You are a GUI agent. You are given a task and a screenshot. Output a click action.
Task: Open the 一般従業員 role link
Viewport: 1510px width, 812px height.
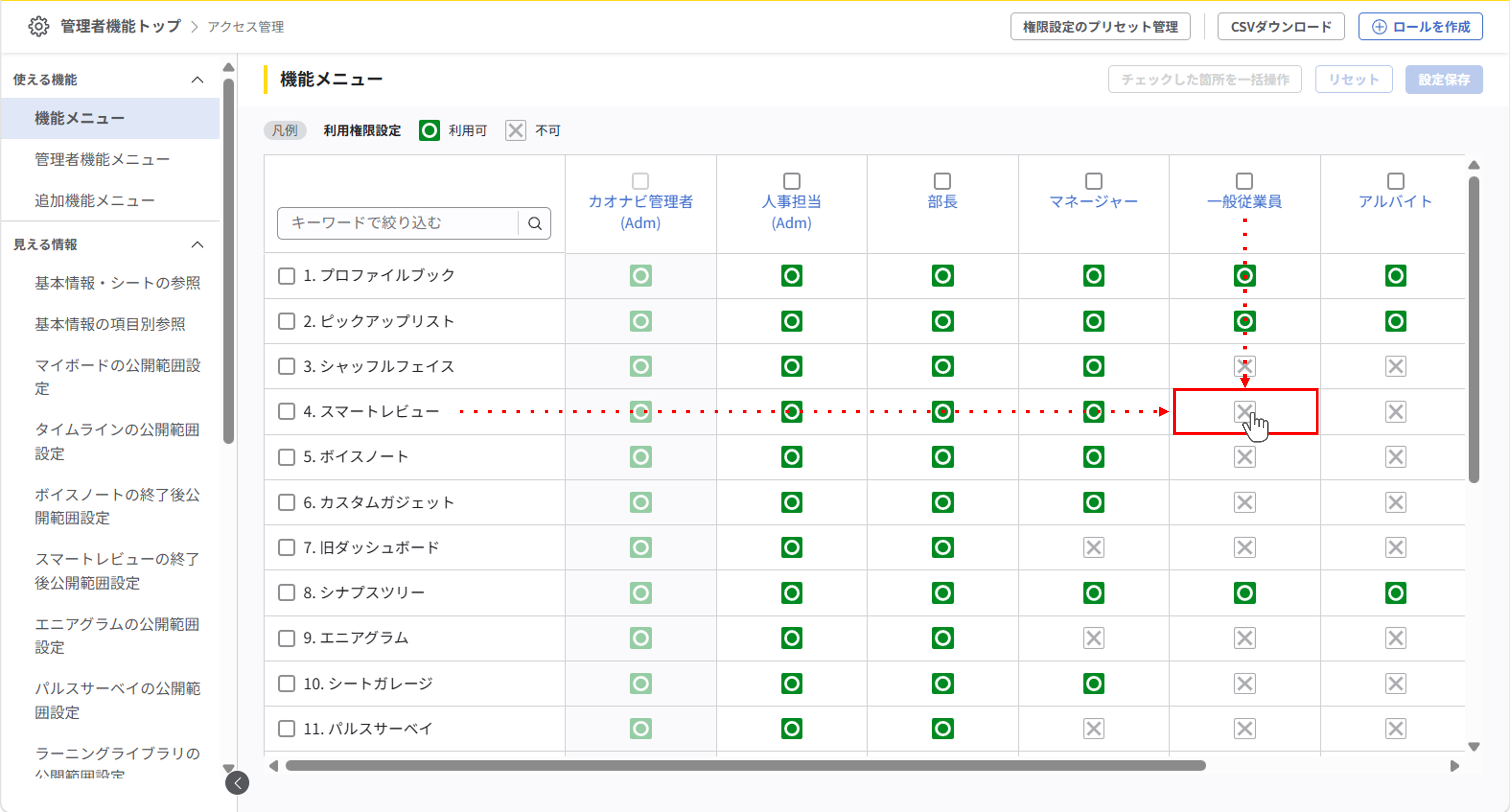click(1244, 202)
